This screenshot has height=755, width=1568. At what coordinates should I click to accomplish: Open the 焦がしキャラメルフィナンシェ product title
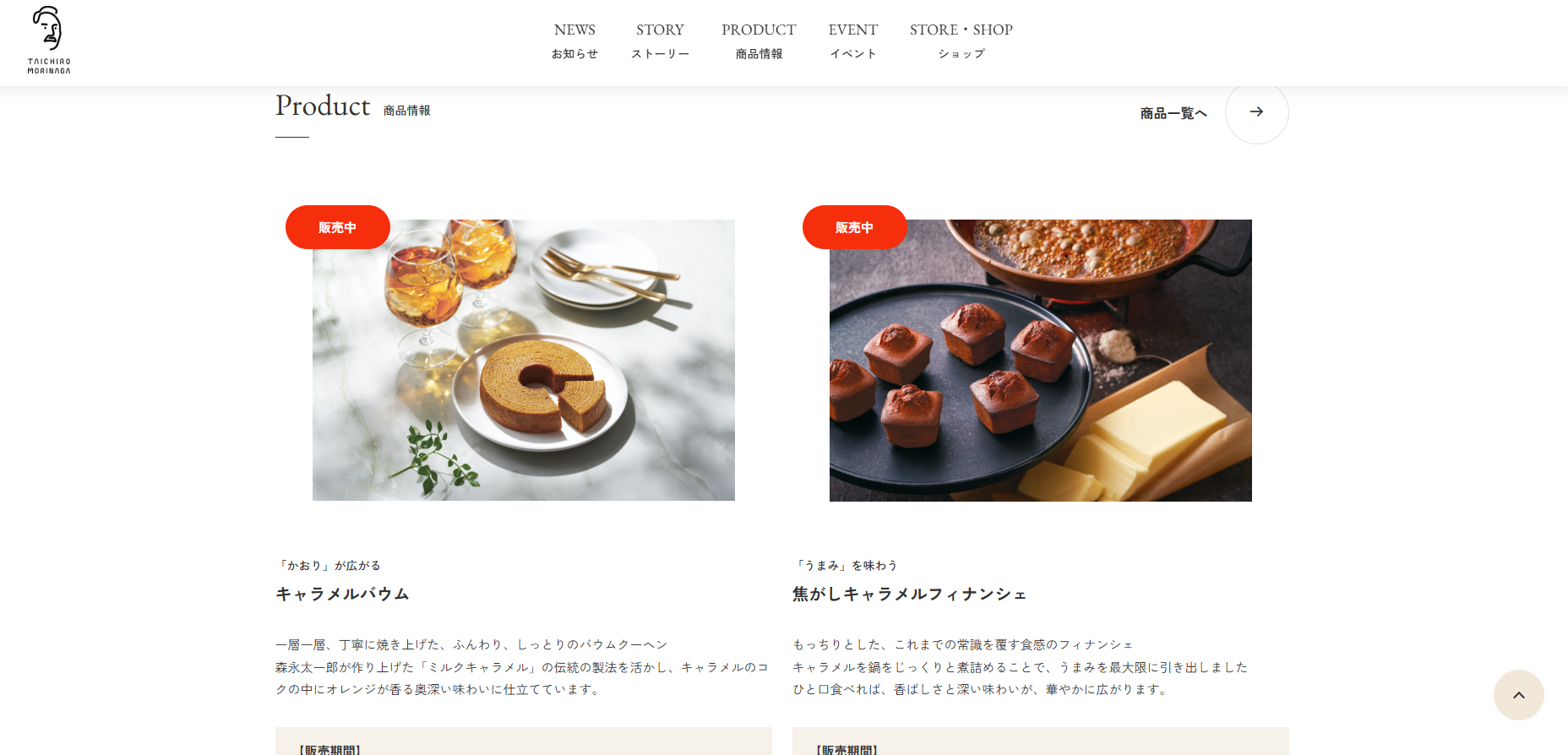pos(910,594)
